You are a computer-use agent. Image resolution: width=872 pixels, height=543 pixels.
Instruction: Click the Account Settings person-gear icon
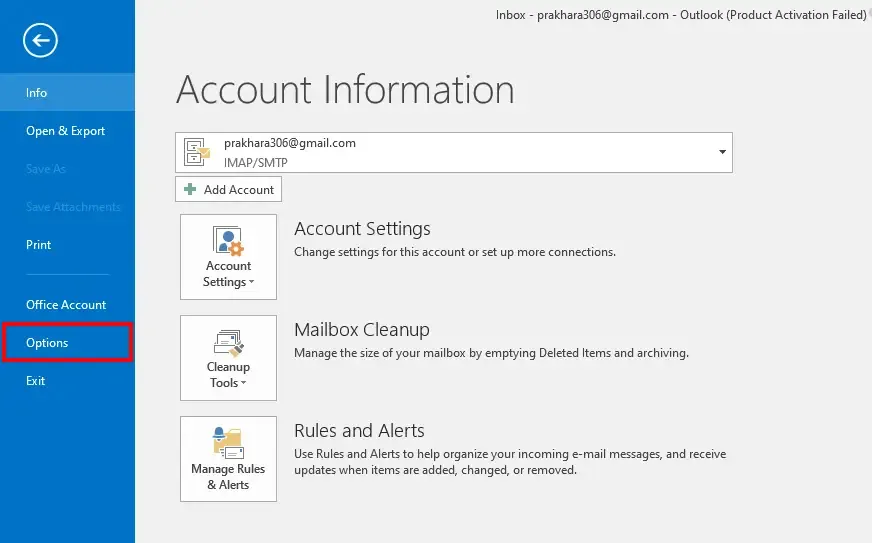pyautogui.click(x=228, y=240)
